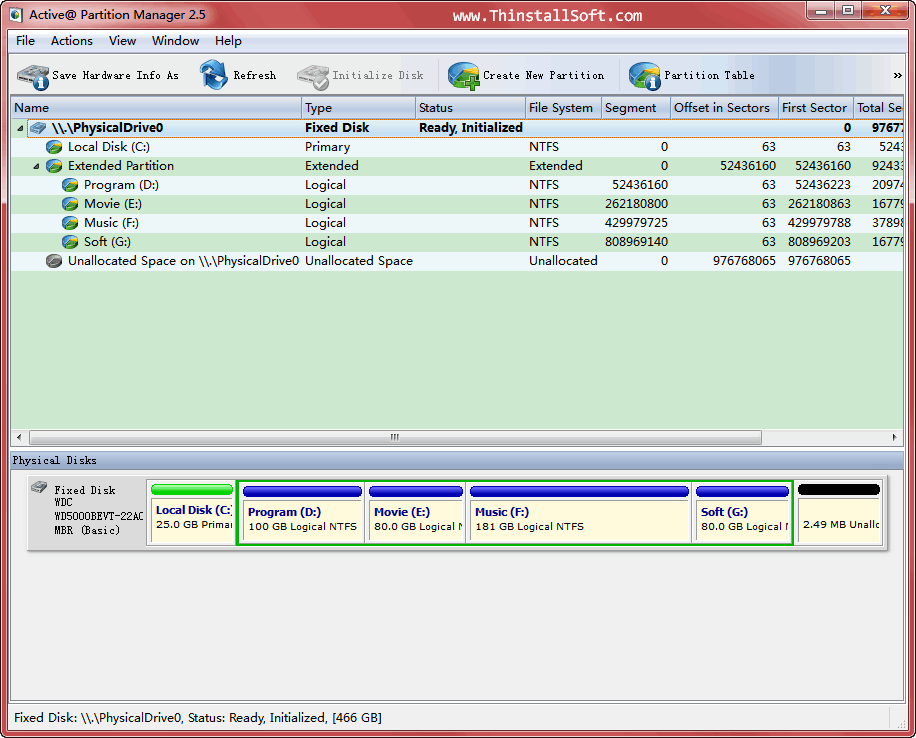Click the WD5000BEVT disk label text

click(x=98, y=516)
